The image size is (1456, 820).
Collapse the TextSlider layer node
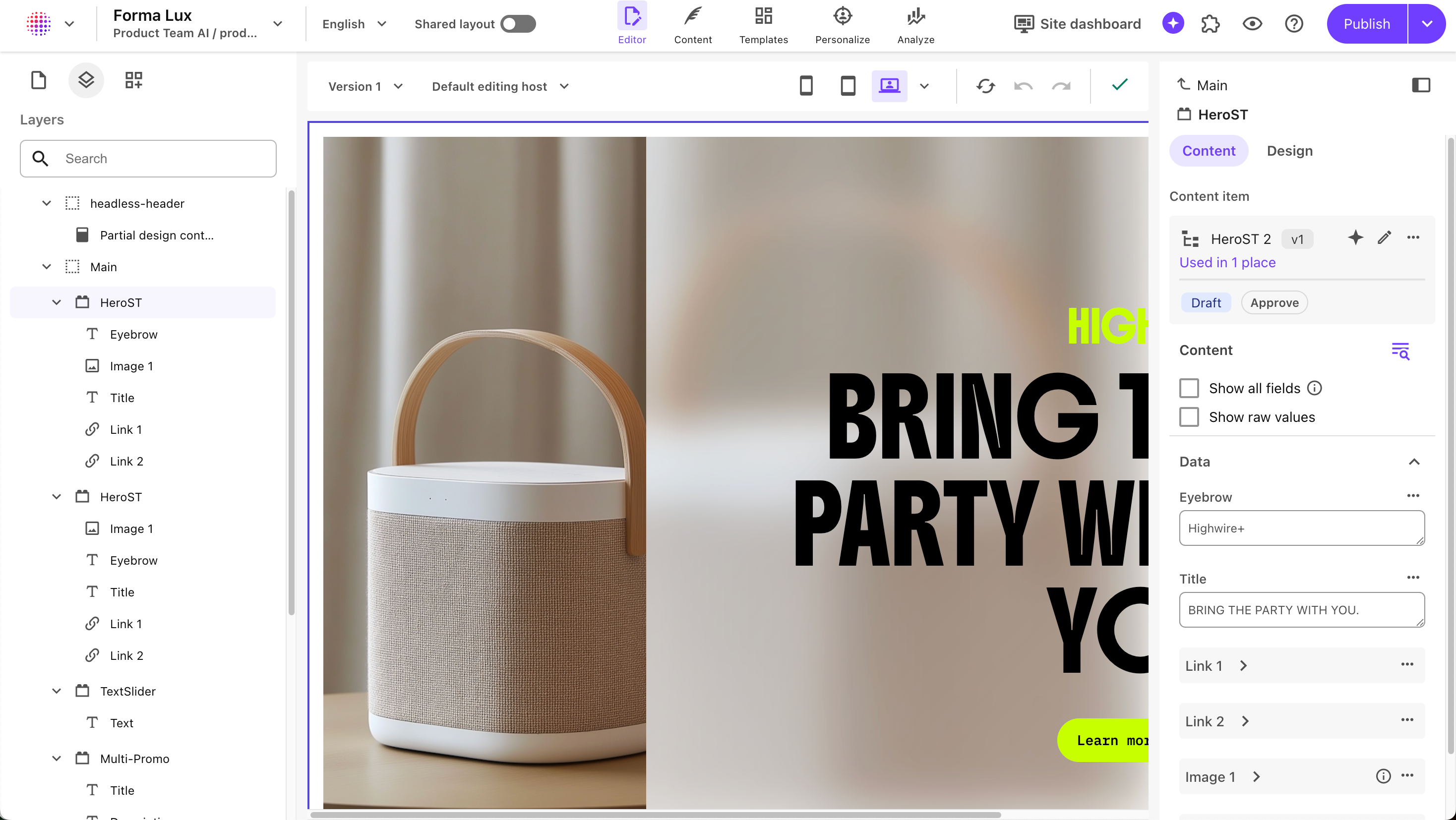[x=57, y=691]
